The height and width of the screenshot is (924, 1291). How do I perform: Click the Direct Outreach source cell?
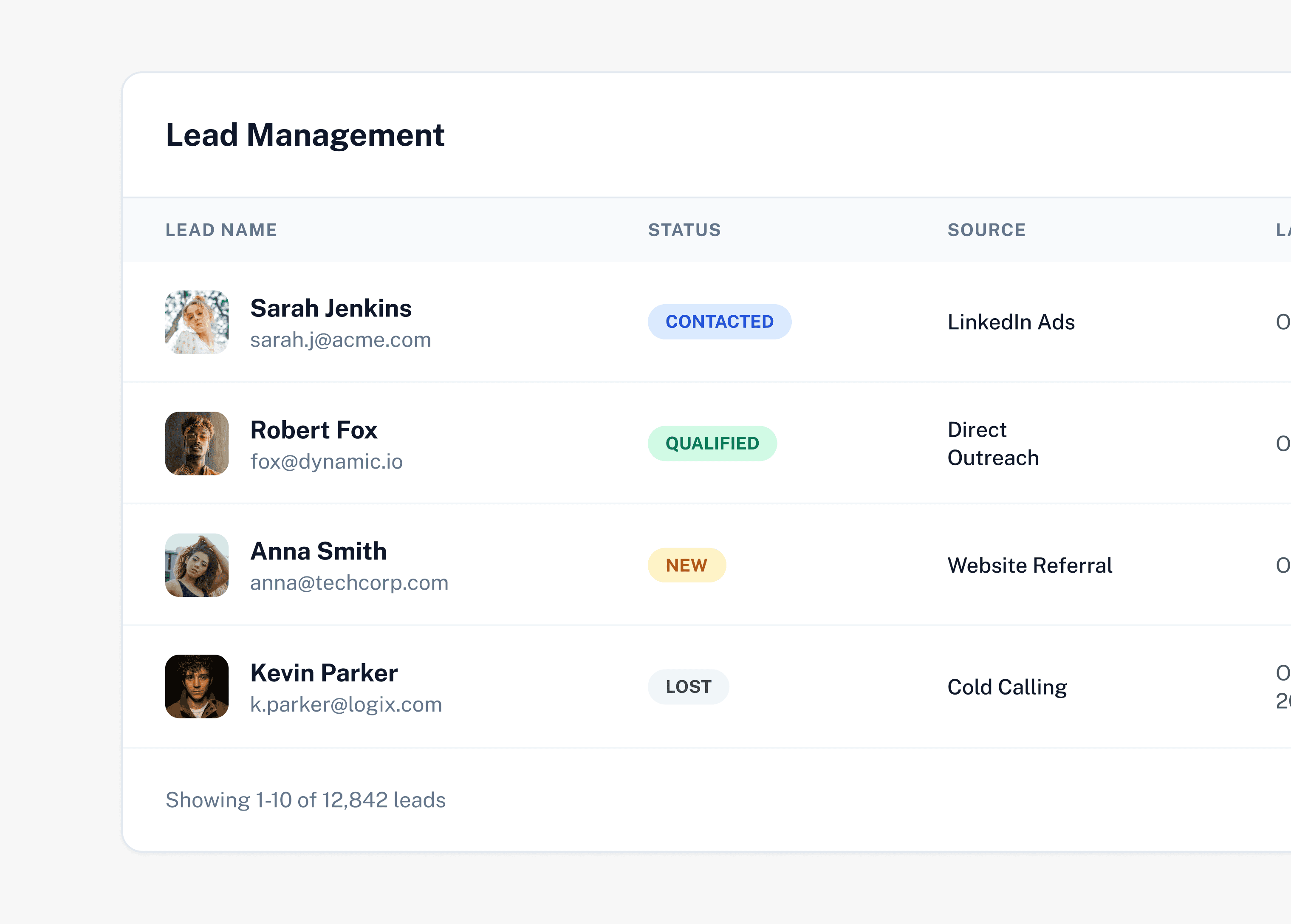point(993,444)
